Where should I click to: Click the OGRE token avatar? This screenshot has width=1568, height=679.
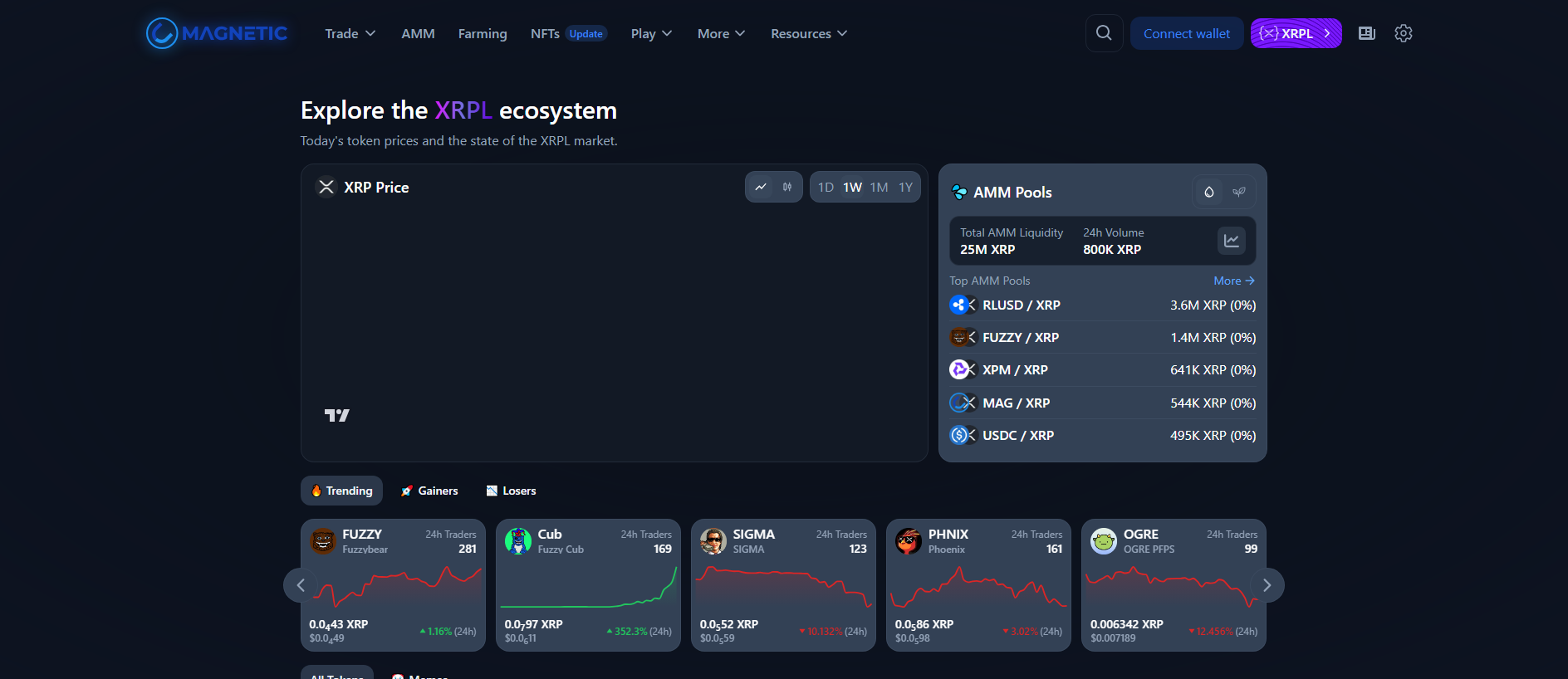tap(1104, 541)
